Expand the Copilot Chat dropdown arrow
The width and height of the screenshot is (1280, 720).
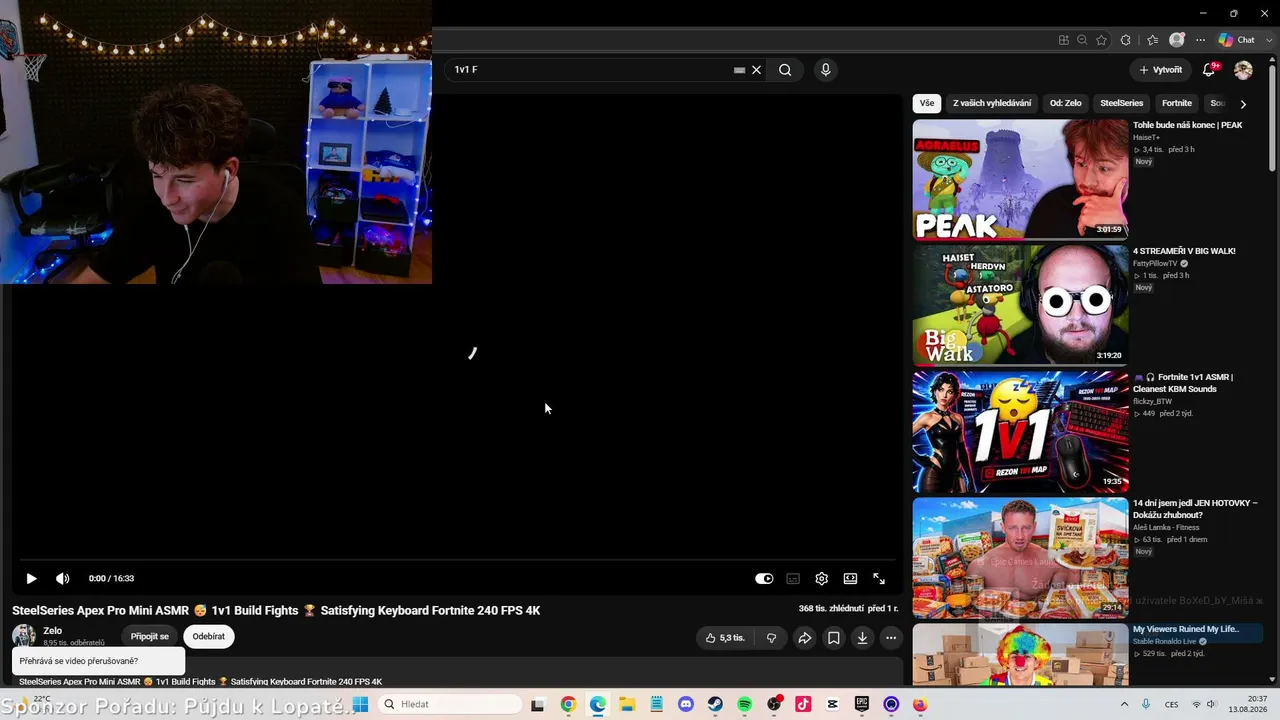point(1267,40)
